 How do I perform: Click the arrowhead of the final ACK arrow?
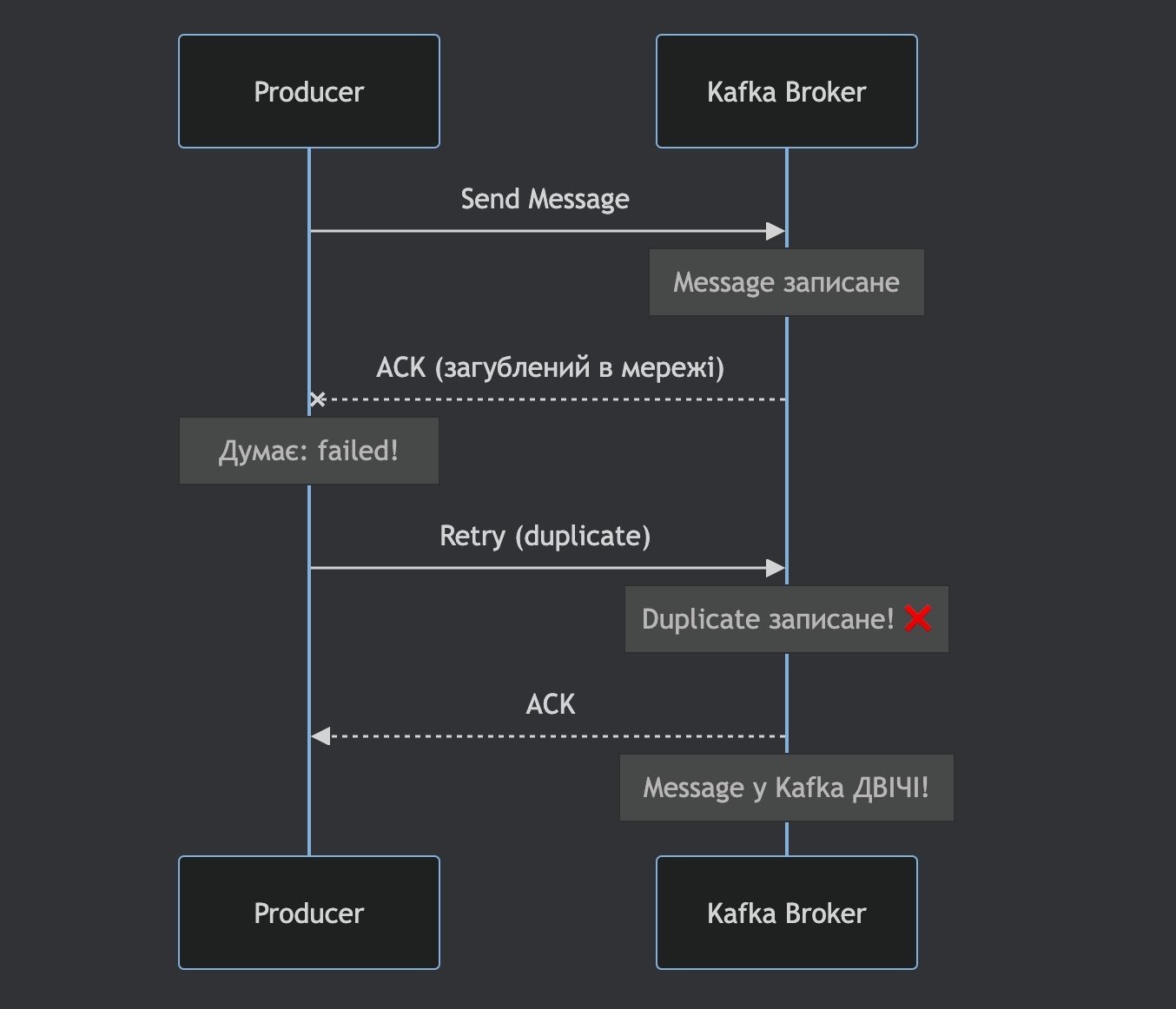[320, 736]
